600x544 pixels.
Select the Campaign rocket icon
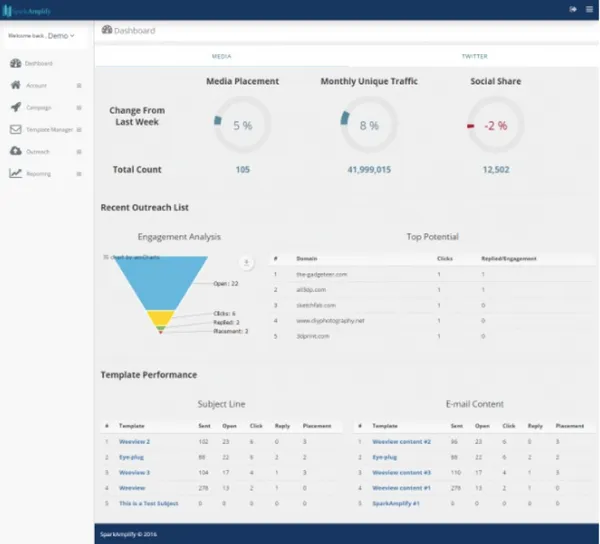point(16,107)
